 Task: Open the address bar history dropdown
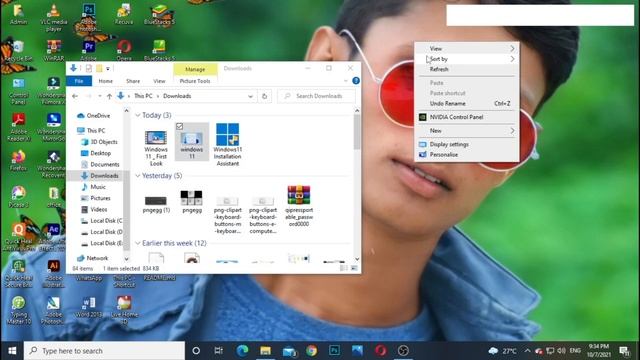click(x=250, y=96)
